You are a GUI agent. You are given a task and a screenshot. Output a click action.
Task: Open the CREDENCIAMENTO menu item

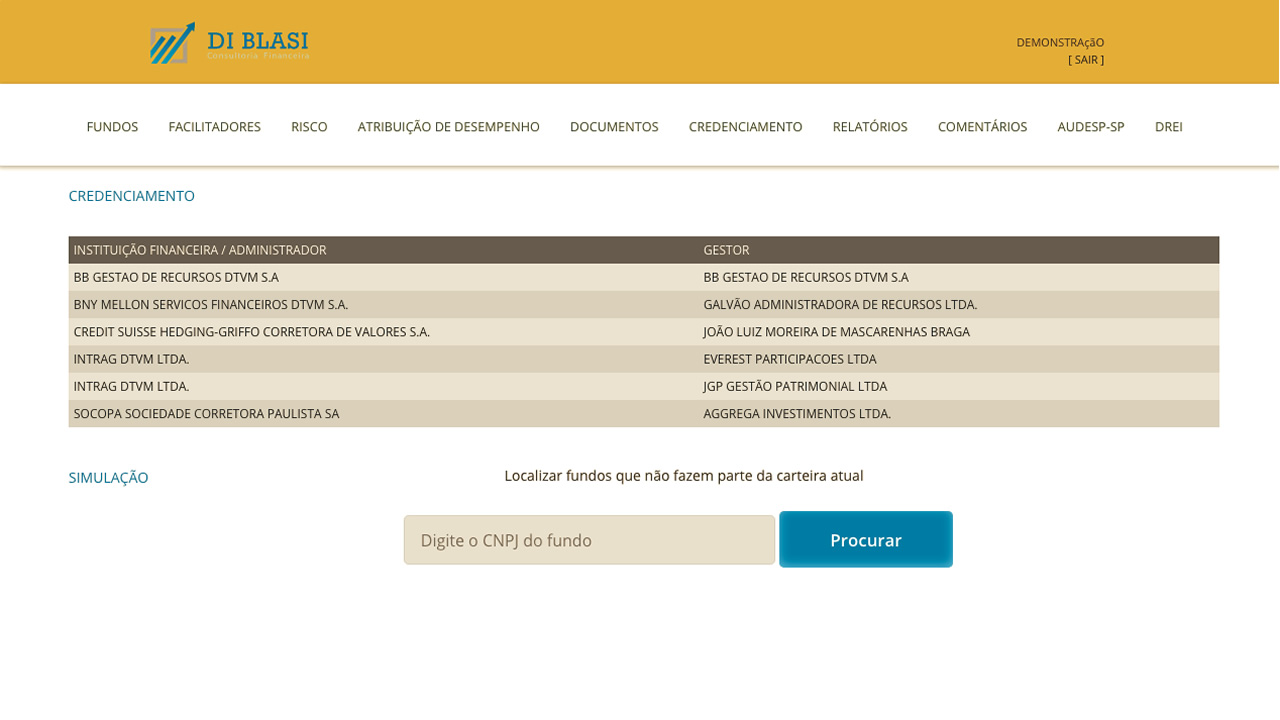[745, 127]
